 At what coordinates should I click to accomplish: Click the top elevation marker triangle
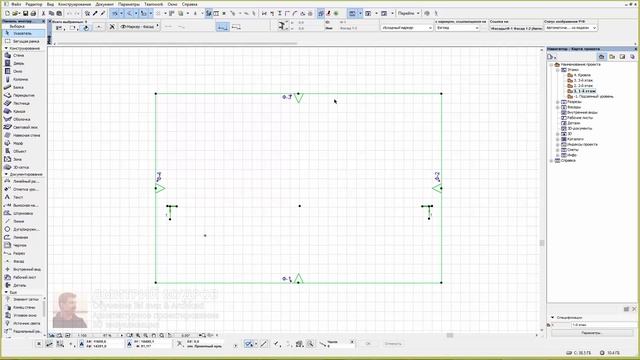click(298, 98)
